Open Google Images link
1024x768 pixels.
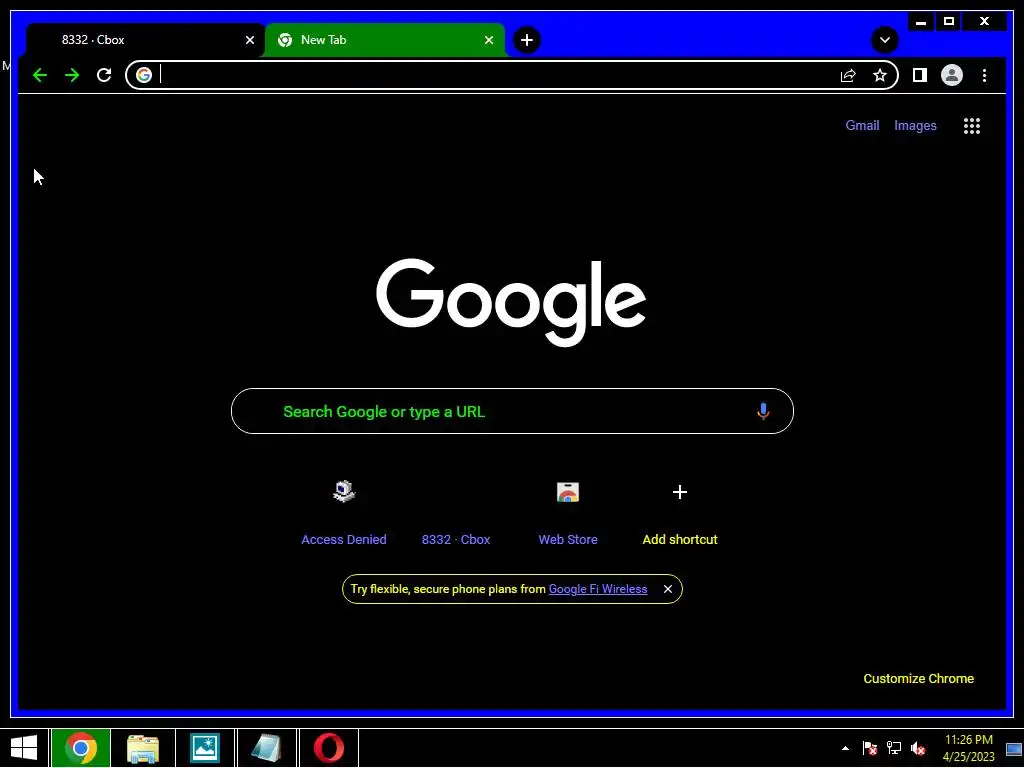tap(915, 125)
